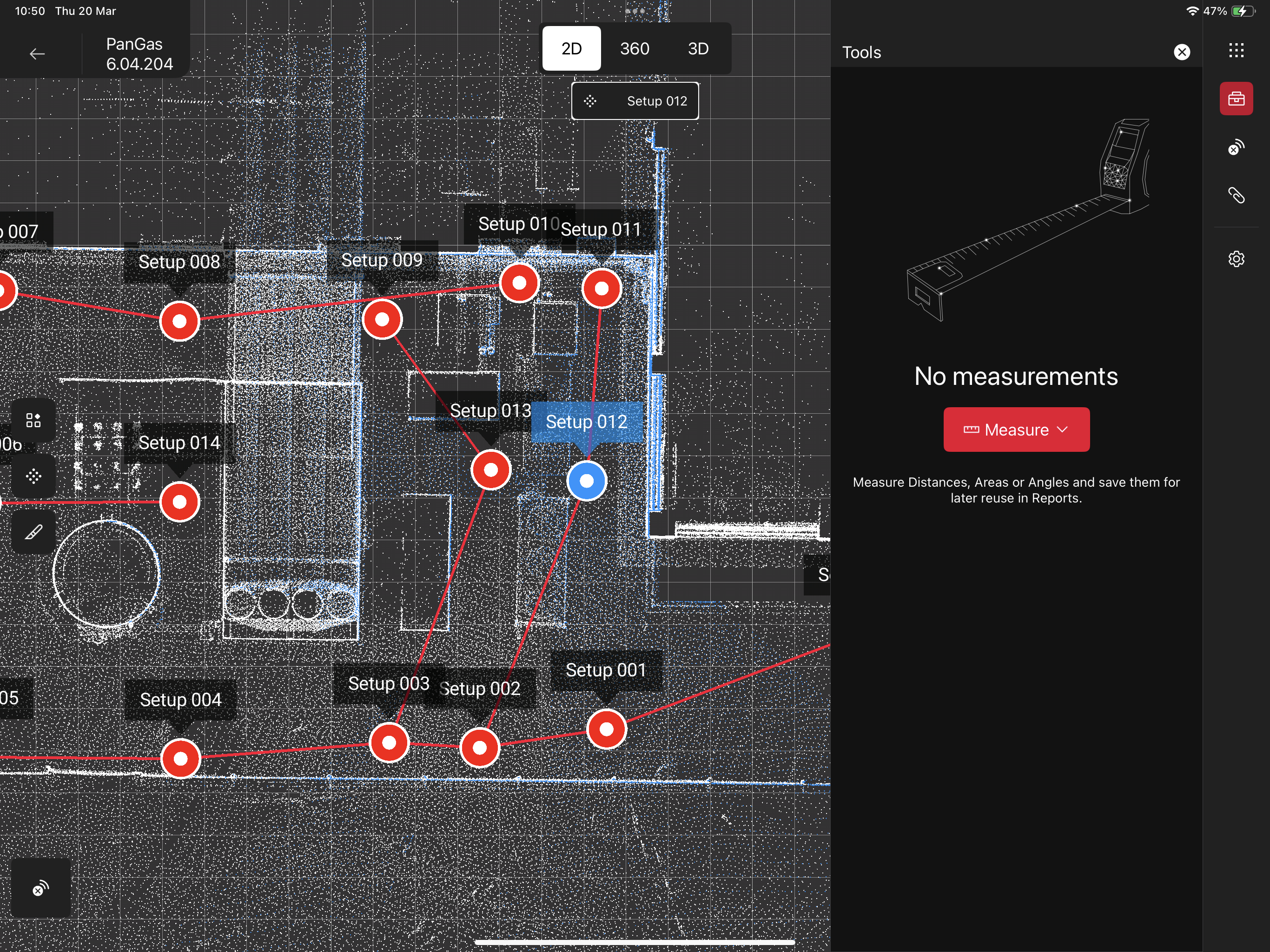Select the point cloud dots tool
This screenshot has width=1270, height=952.
33,476
